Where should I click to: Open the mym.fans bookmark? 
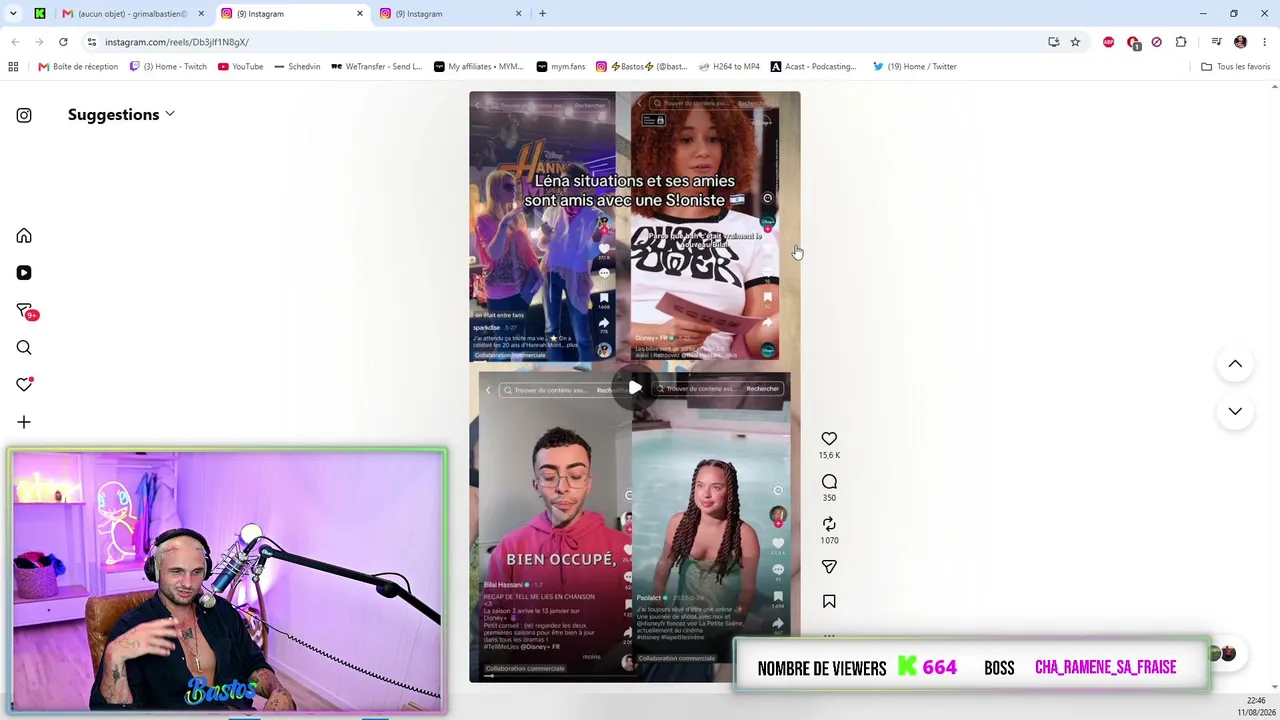pos(560,67)
